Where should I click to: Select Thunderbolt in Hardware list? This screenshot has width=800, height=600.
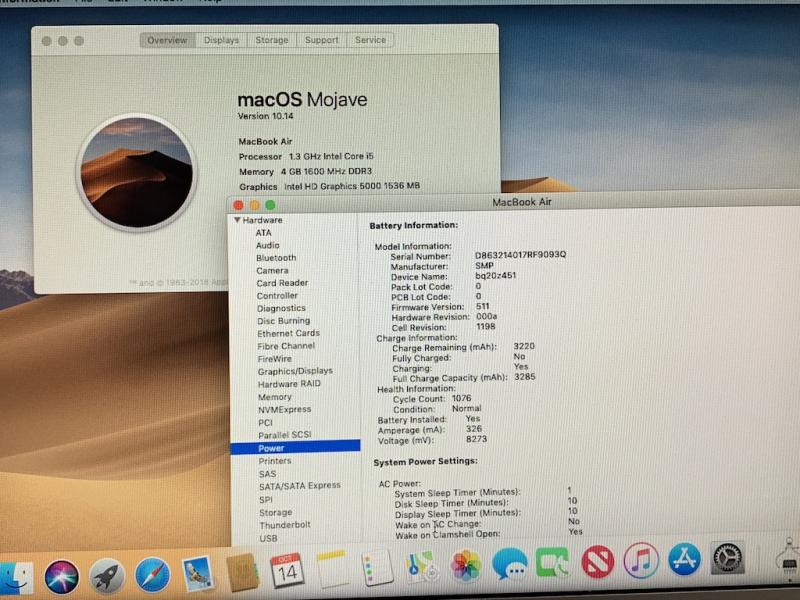pyautogui.click(x=285, y=524)
